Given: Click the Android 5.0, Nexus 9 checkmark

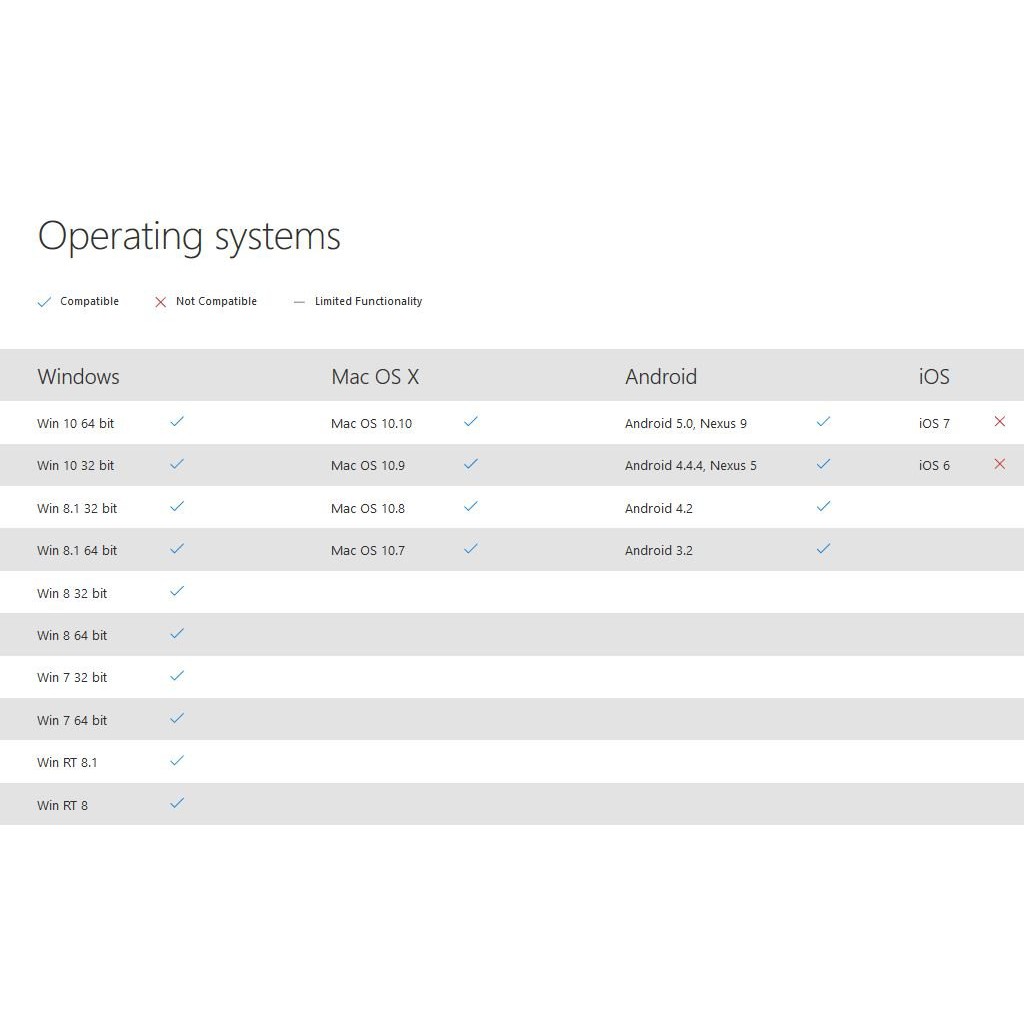Looking at the screenshot, I should click(823, 422).
